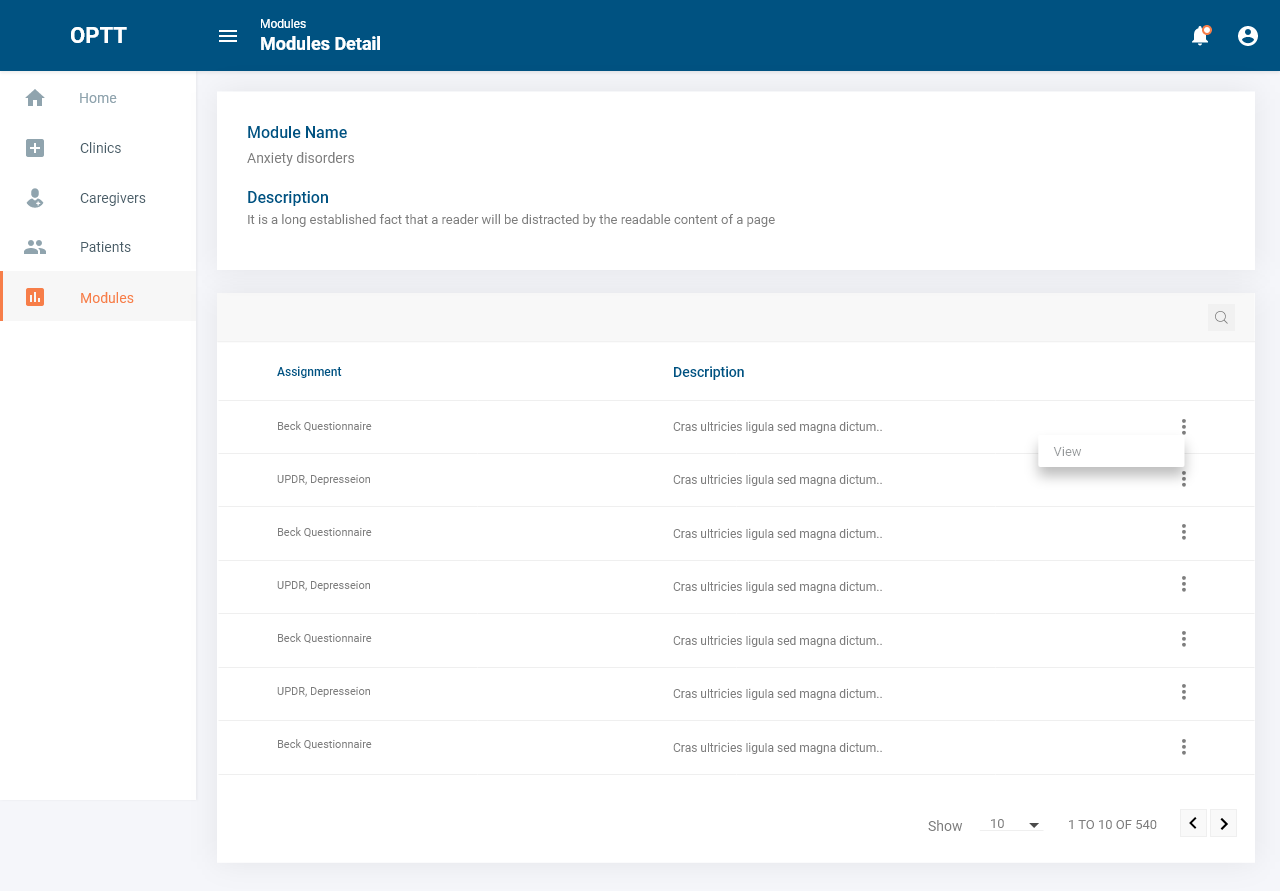Open the Modules sidebar menu item
Image resolution: width=1280 pixels, height=891 pixels.
tap(106, 298)
